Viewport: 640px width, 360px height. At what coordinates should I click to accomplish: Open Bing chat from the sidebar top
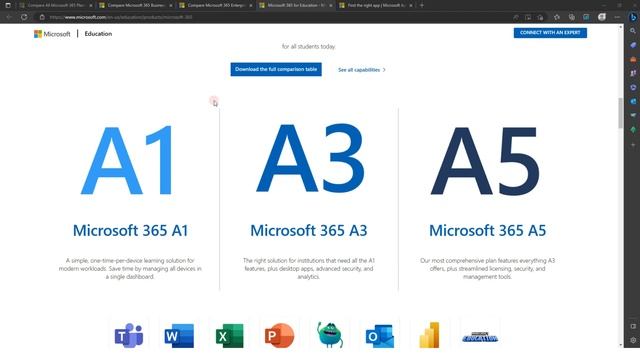[x=633, y=17]
